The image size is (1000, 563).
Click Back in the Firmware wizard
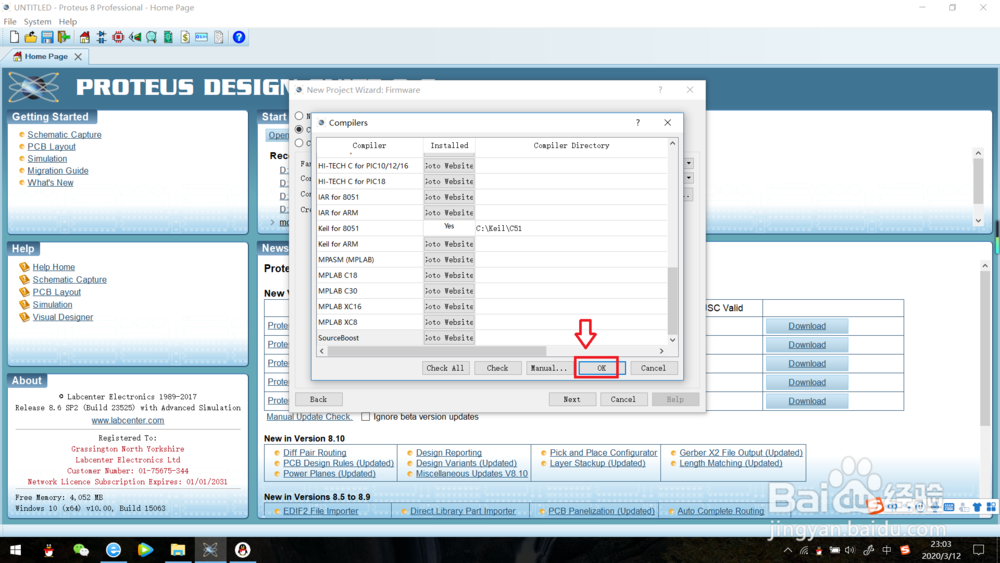(x=318, y=399)
